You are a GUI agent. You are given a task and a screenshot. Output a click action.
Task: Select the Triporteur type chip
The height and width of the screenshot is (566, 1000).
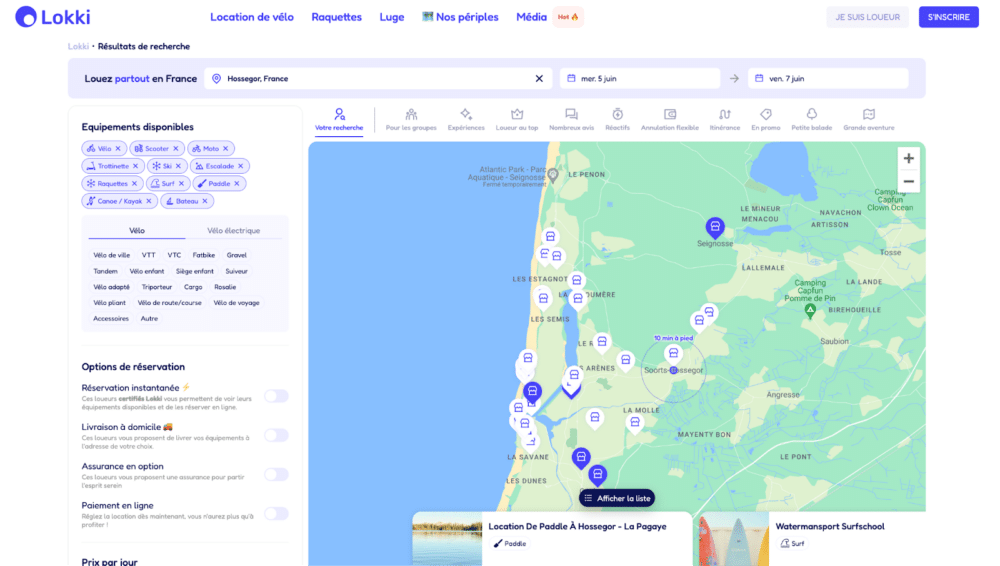click(157, 287)
